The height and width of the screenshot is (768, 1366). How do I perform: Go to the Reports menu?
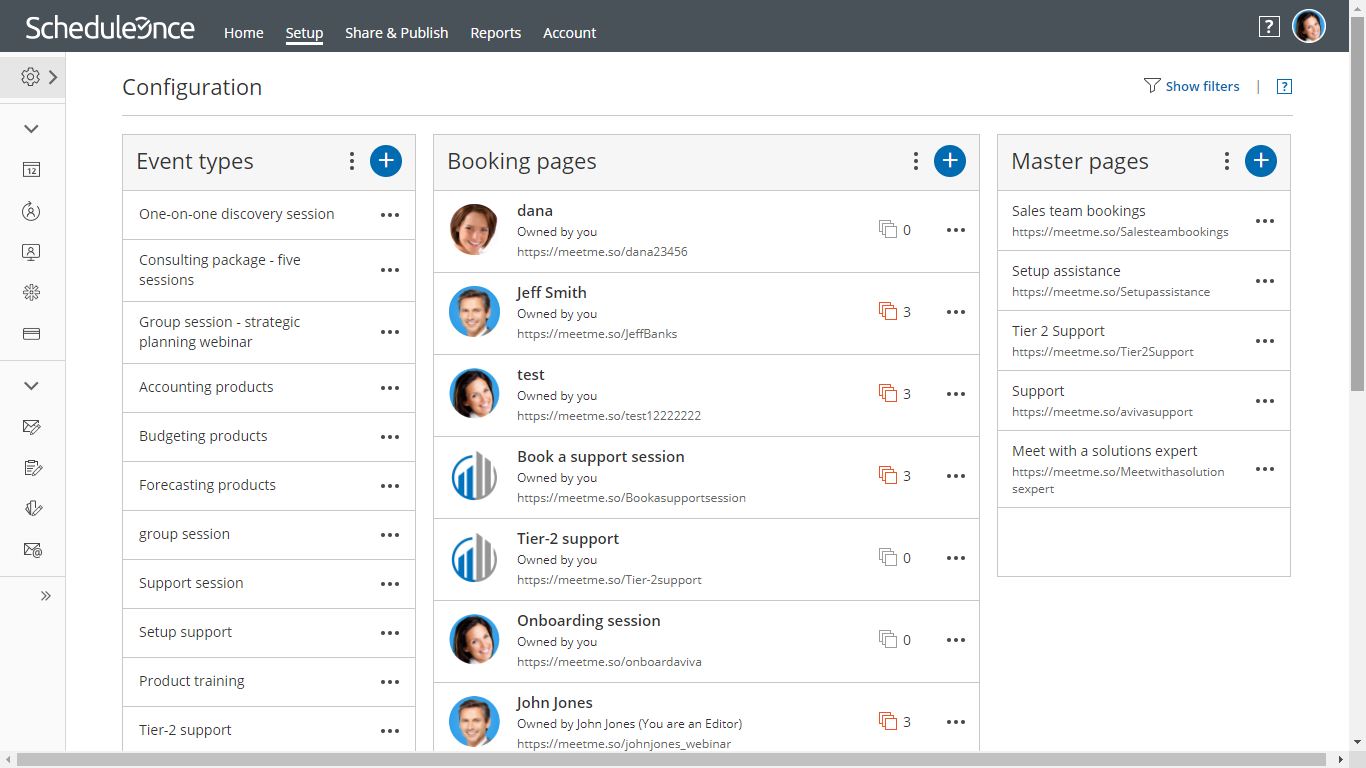[496, 33]
